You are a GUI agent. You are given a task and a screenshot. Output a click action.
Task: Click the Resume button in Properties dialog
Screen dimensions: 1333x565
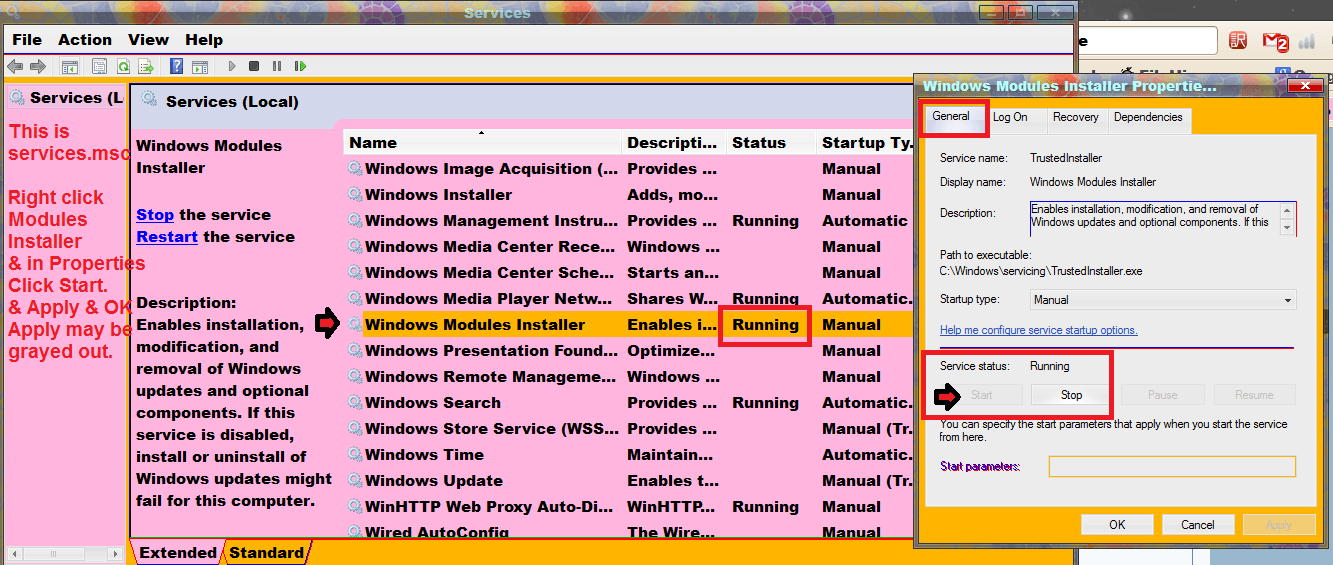pos(1254,395)
